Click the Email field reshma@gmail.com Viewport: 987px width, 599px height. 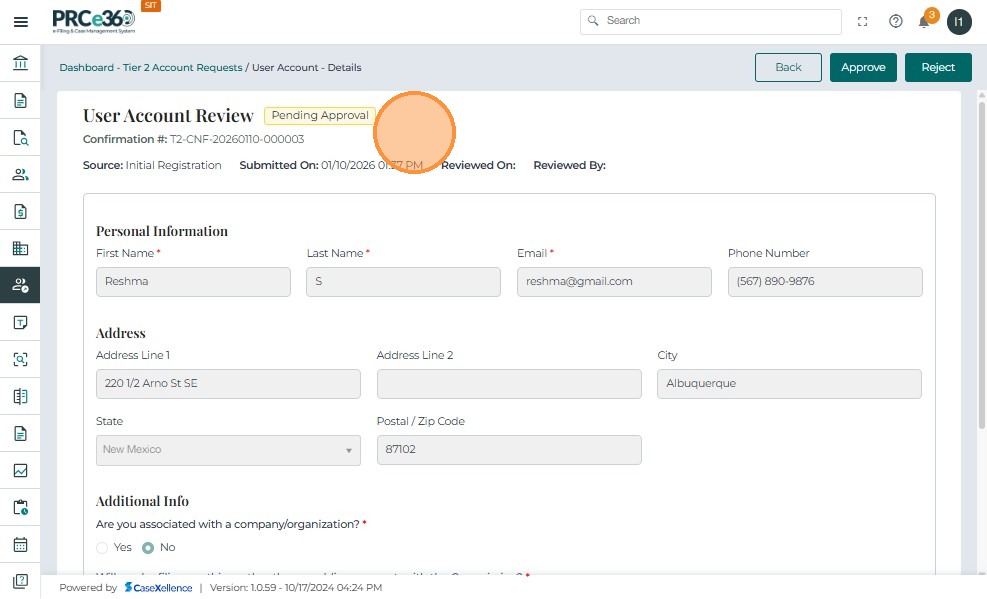pyautogui.click(x=614, y=282)
